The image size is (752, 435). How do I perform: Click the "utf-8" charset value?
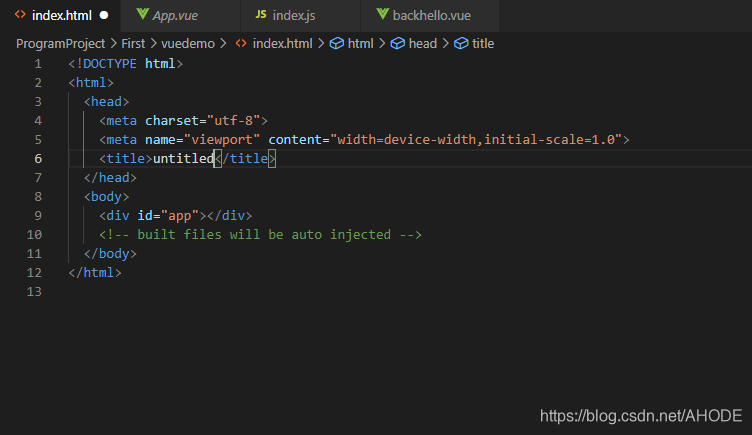point(234,121)
